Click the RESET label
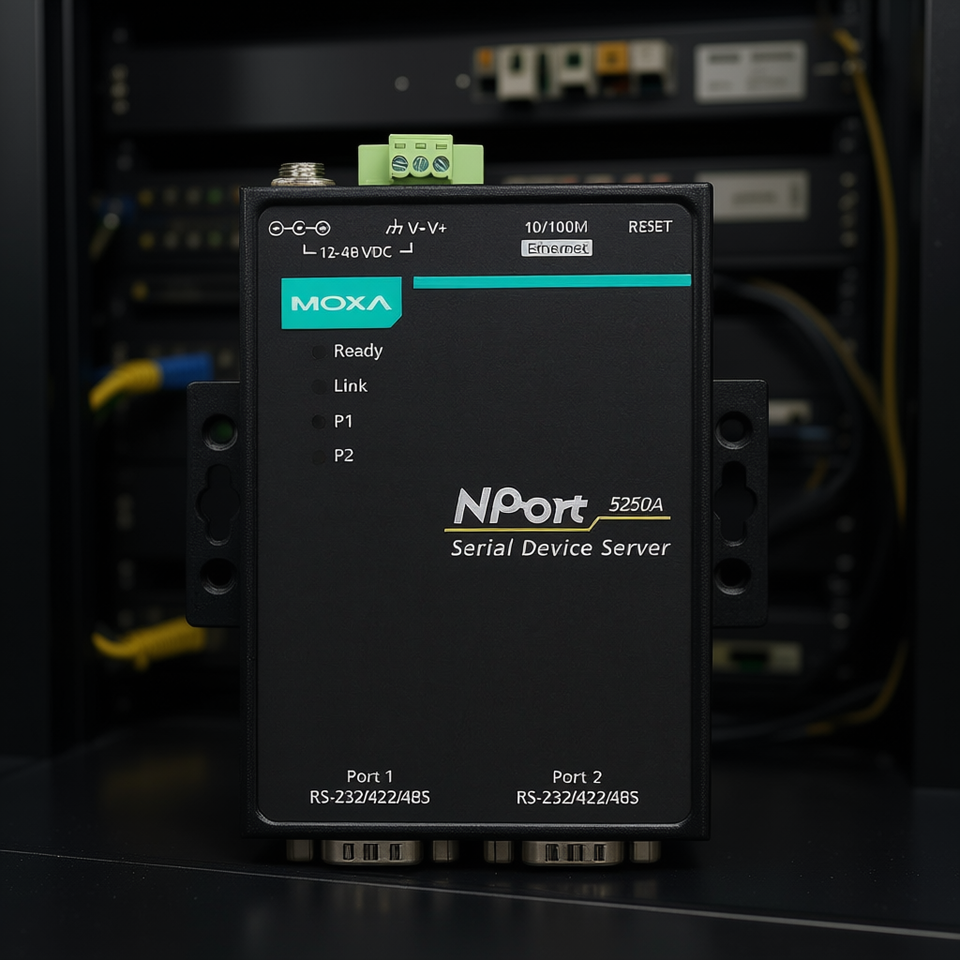 (650, 227)
